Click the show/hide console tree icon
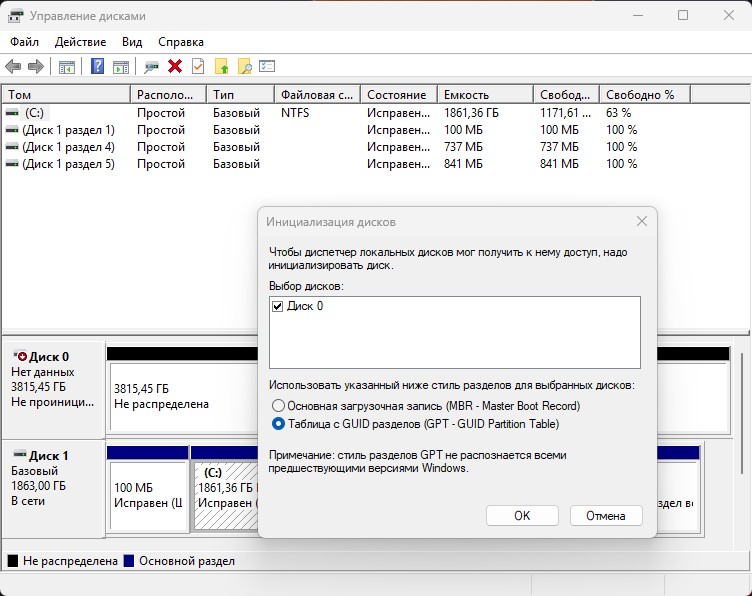Screen dimensions: 752x596 67,66
